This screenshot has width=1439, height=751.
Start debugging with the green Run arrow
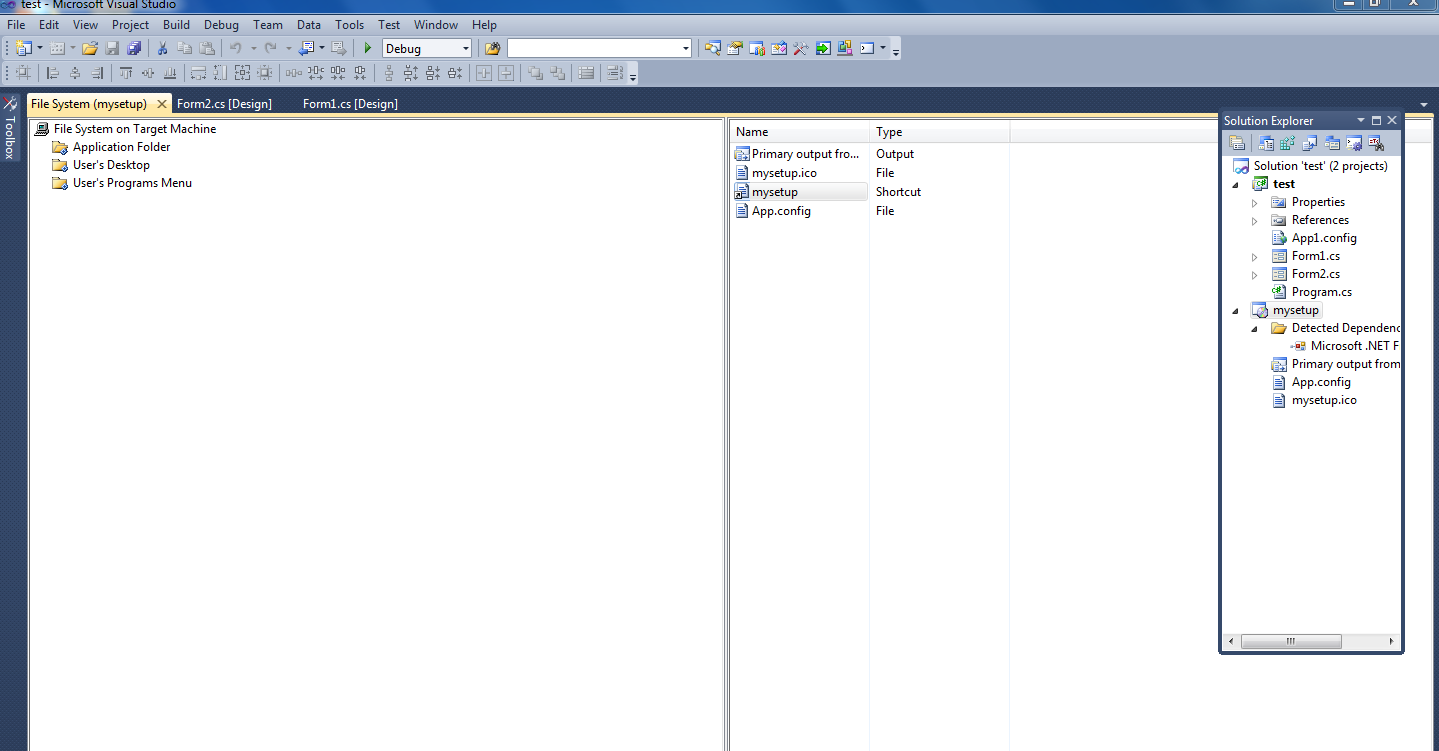click(x=366, y=47)
